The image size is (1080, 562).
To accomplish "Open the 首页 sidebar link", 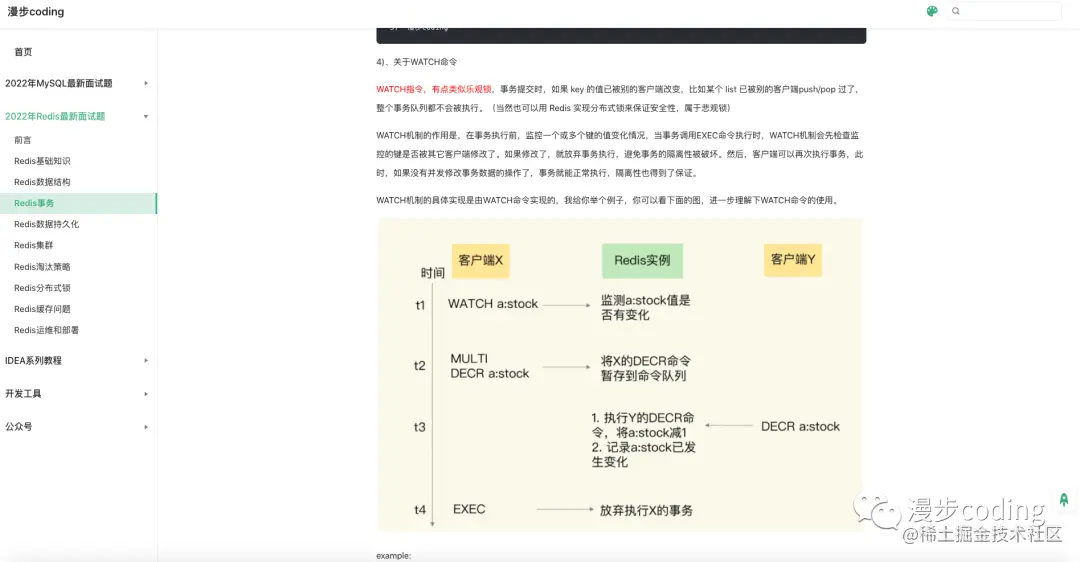I will (x=23, y=52).
